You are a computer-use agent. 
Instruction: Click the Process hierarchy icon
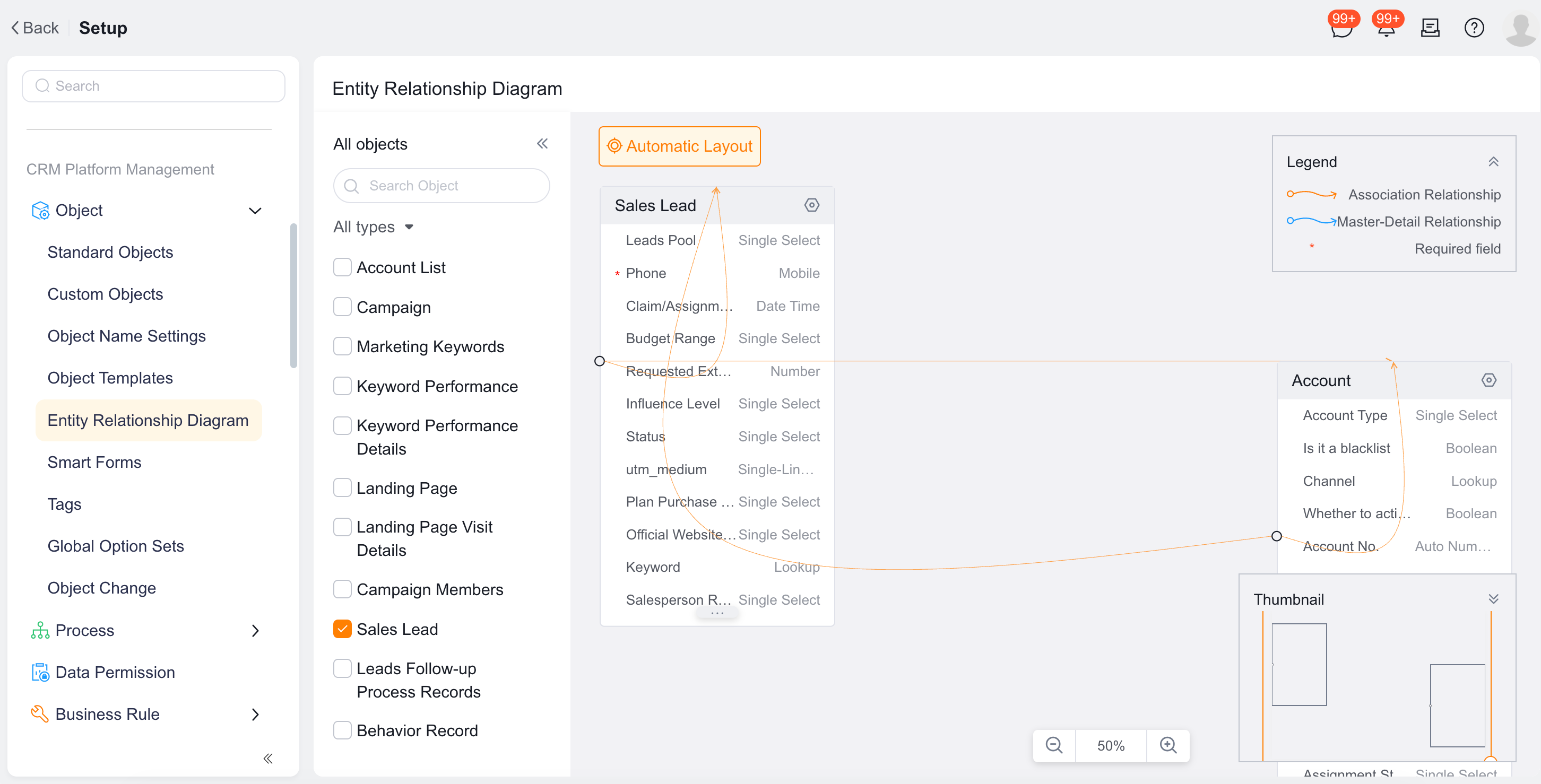40,630
